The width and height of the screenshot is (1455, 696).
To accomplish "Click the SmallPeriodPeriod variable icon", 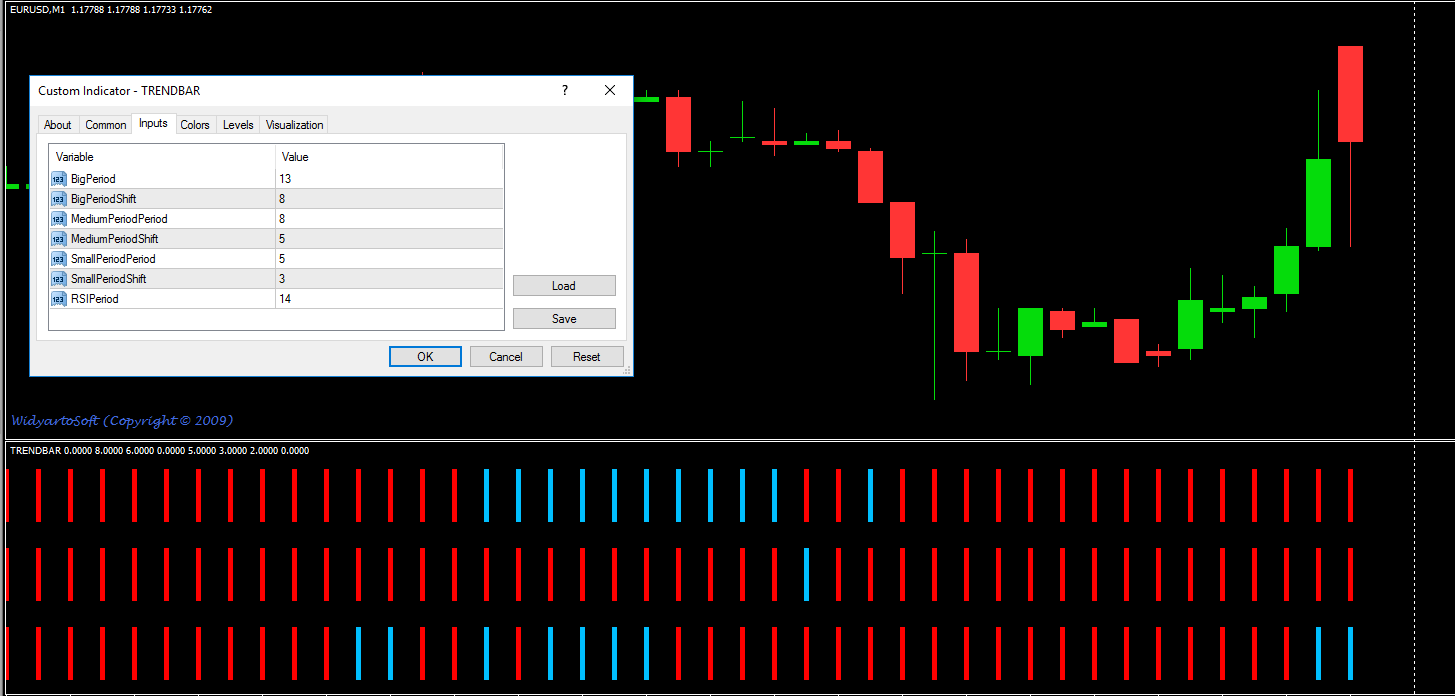I will point(59,259).
